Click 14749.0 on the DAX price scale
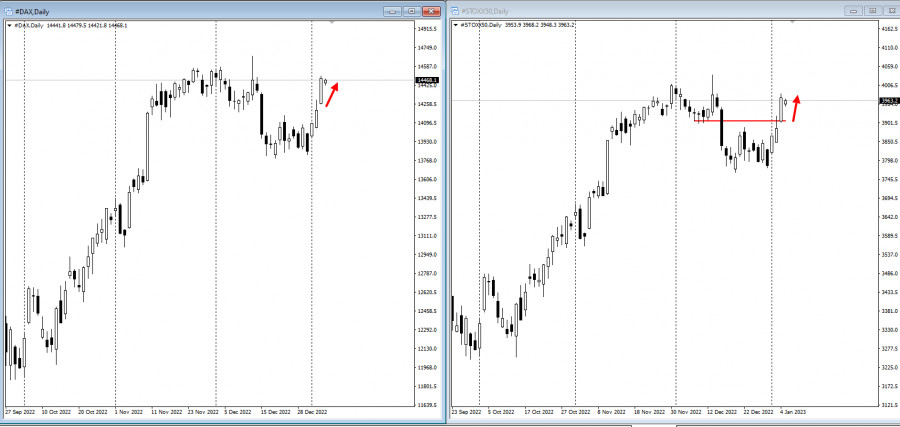The height and width of the screenshot is (427, 900). pyautogui.click(x=429, y=48)
